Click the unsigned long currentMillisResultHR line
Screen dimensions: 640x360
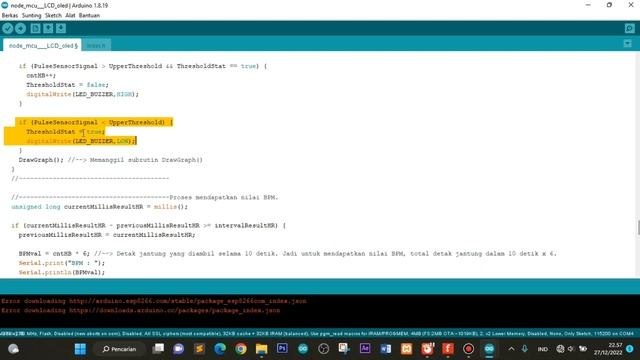point(100,207)
